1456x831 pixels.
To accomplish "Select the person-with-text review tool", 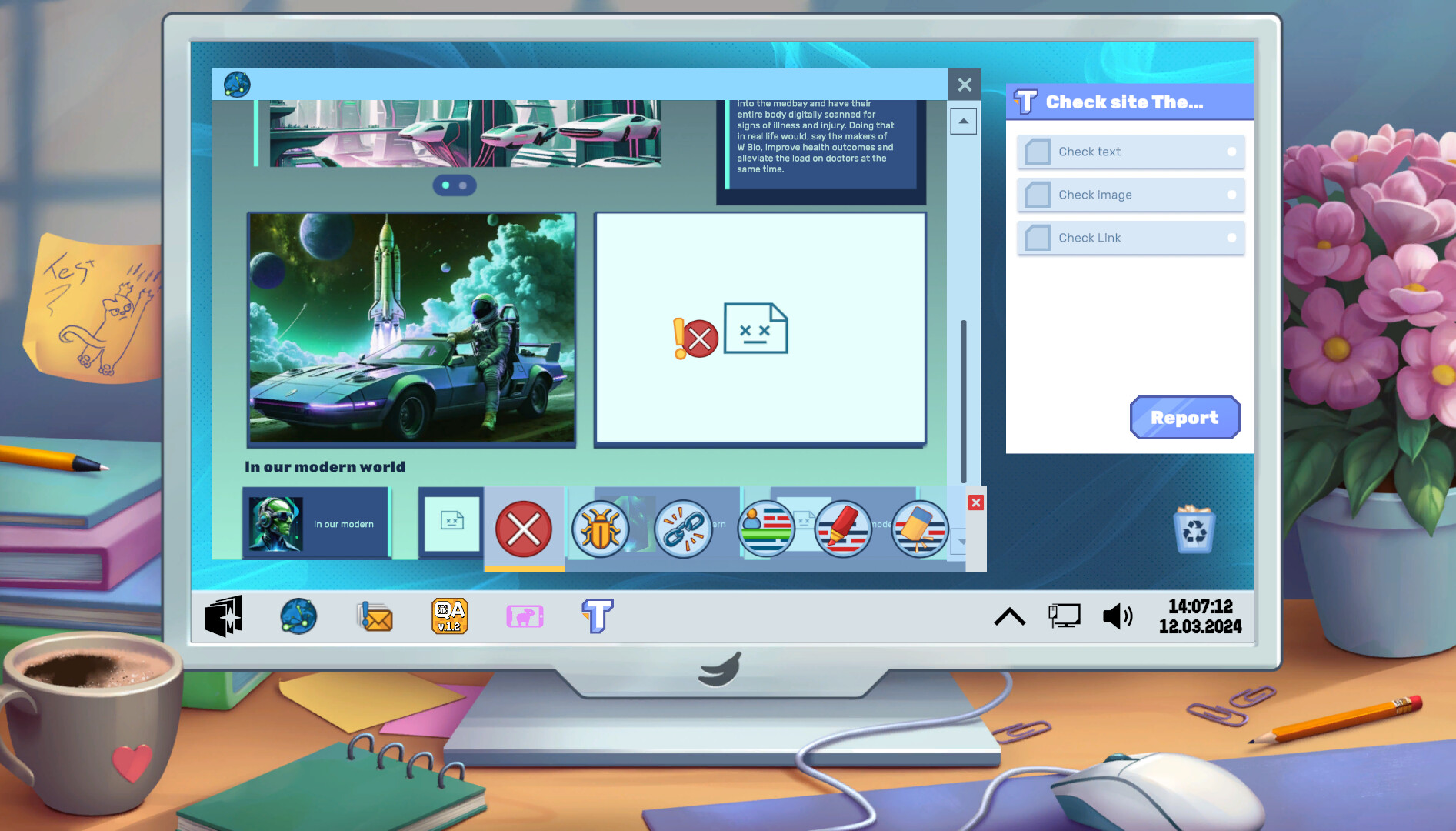I will [765, 529].
